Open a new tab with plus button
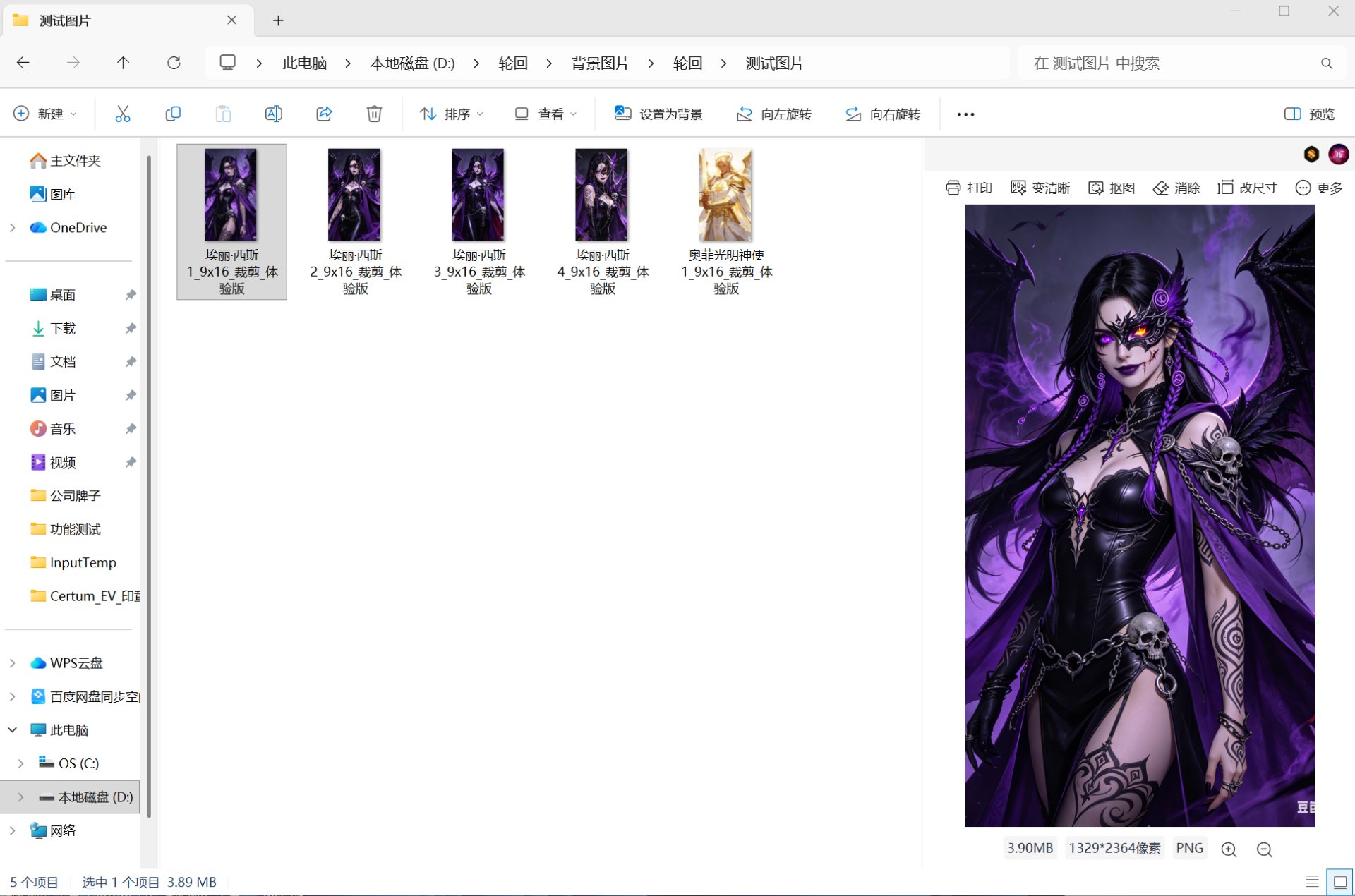This screenshot has height=896, width=1355. tap(278, 20)
